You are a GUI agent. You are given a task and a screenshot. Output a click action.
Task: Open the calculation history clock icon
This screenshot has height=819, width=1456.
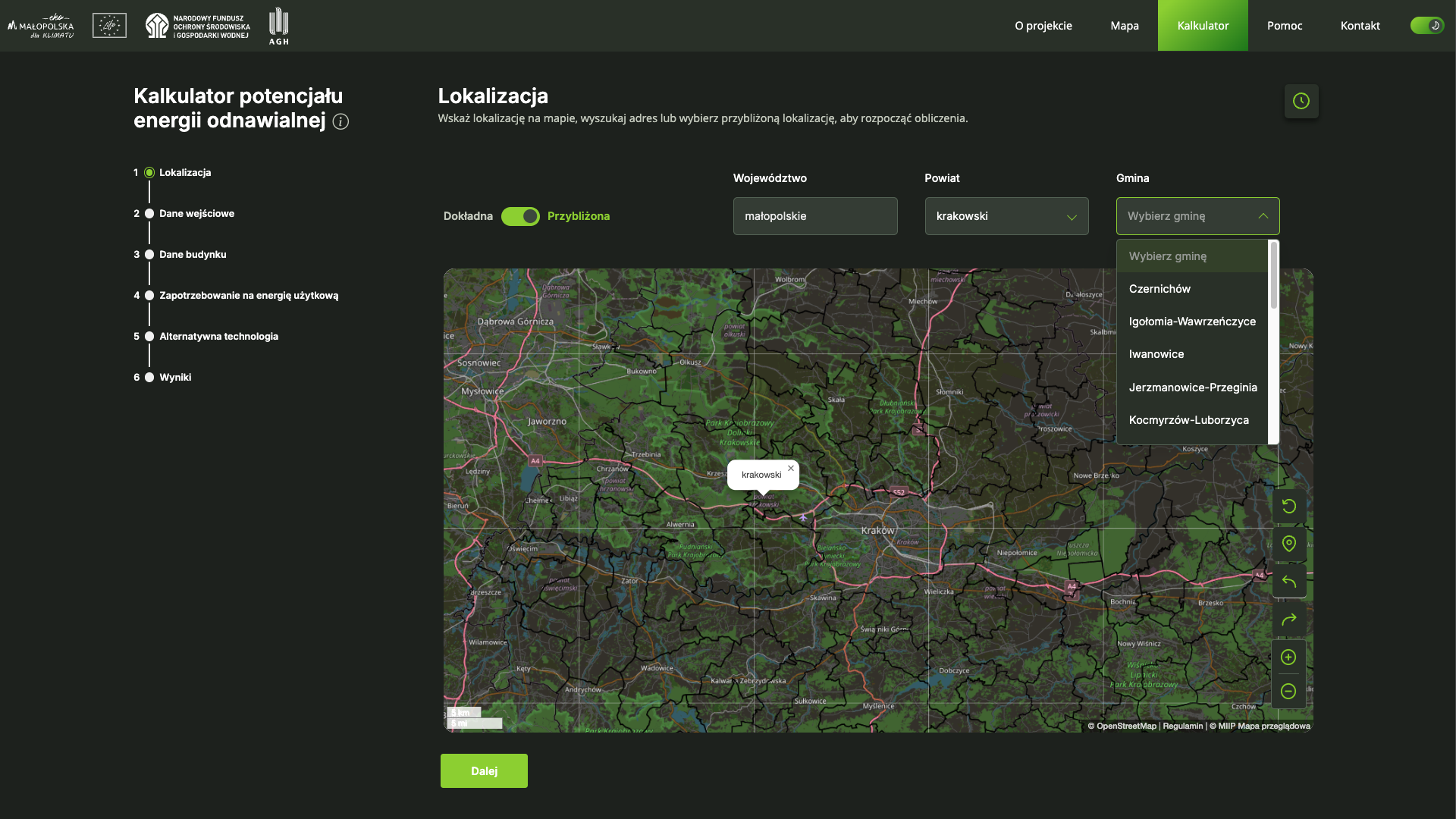(x=1301, y=101)
